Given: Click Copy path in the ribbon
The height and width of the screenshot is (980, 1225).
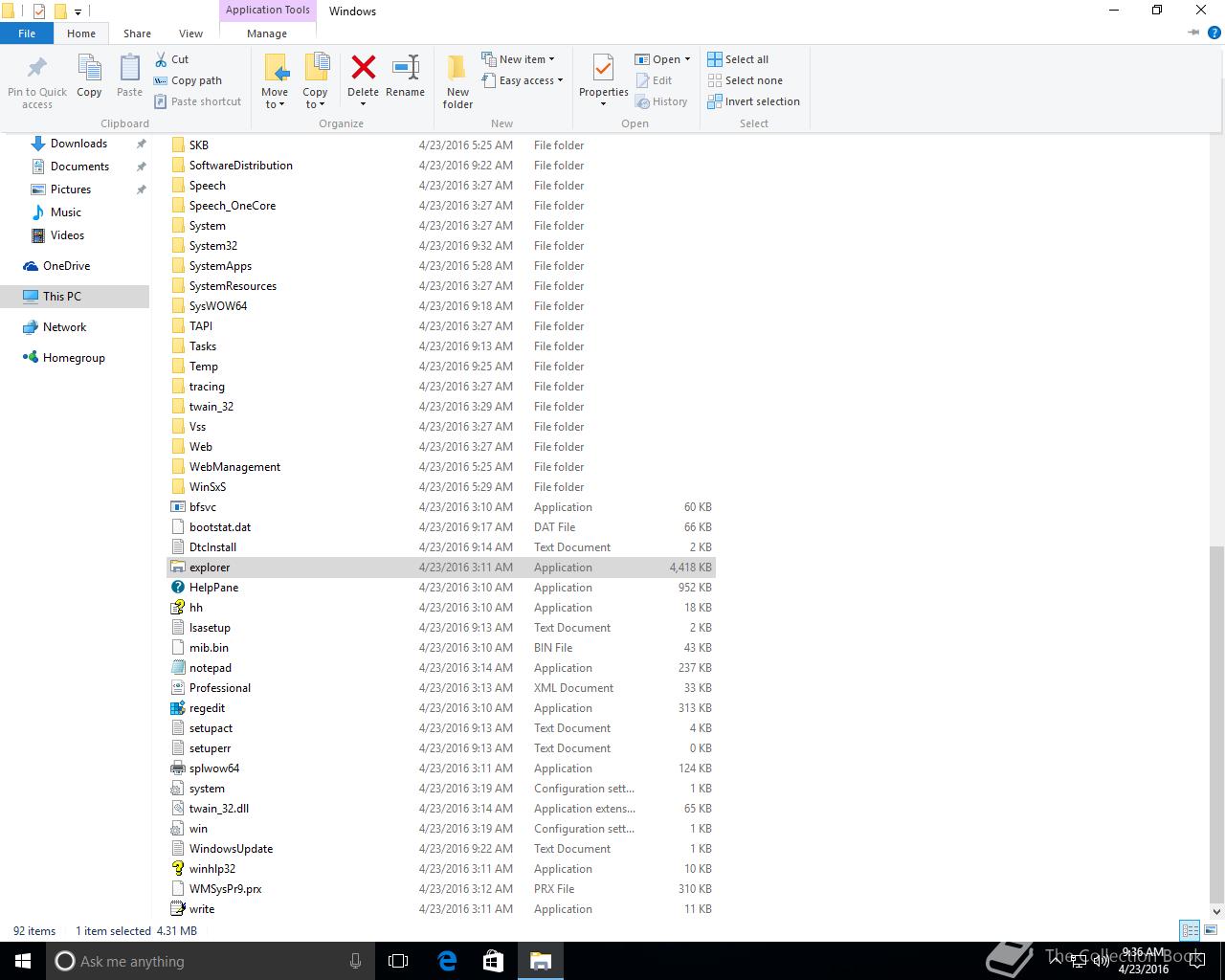Looking at the screenshot, I should pos(188,80).
